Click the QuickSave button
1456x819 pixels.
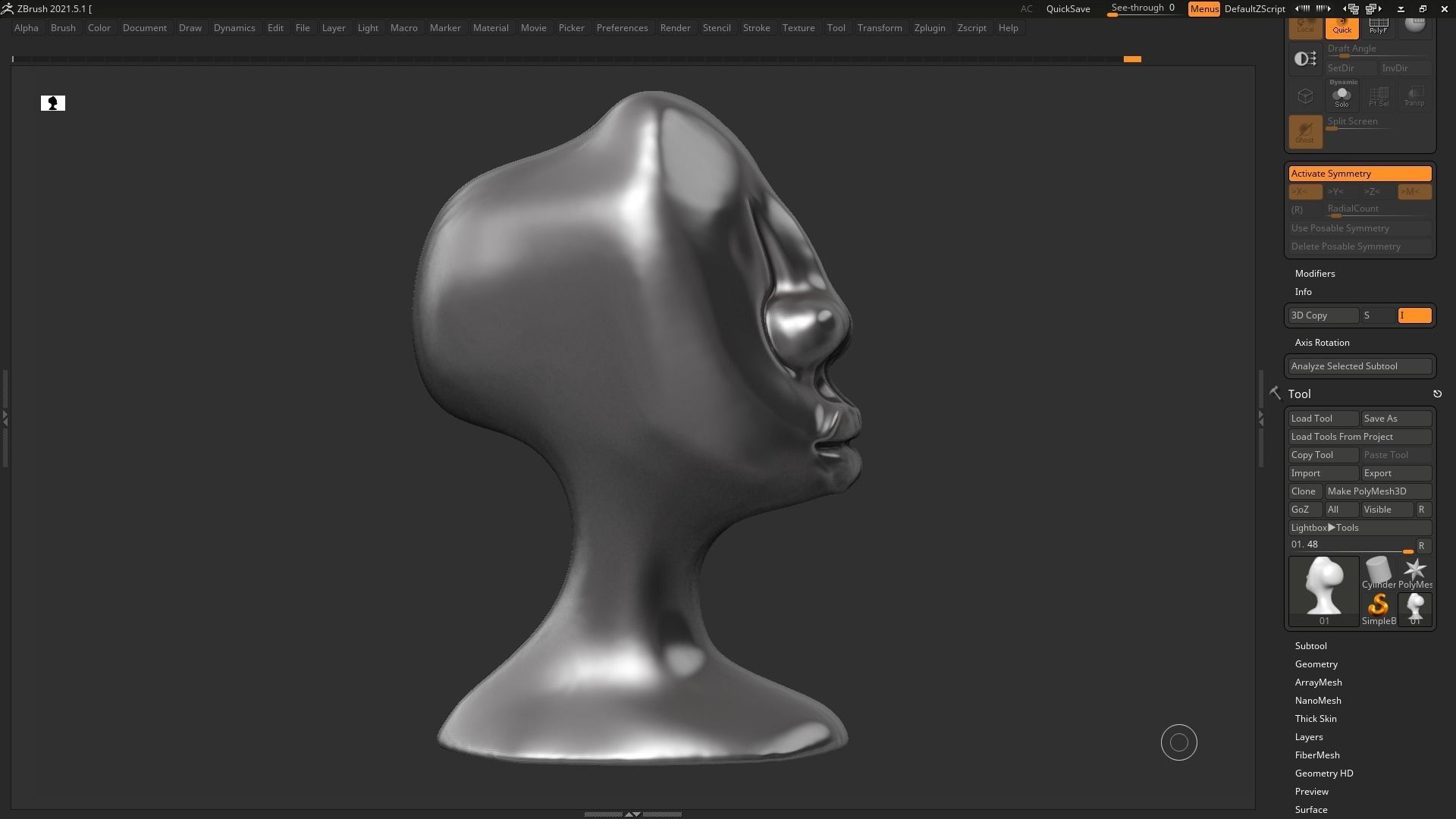tap(1068, 9)
